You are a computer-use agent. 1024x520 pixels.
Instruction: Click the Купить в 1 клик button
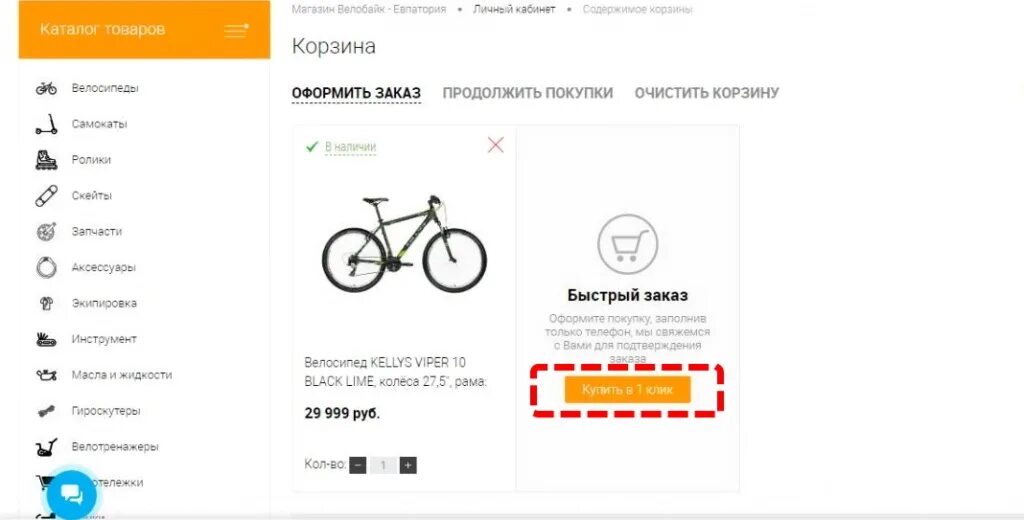(628, 390)
